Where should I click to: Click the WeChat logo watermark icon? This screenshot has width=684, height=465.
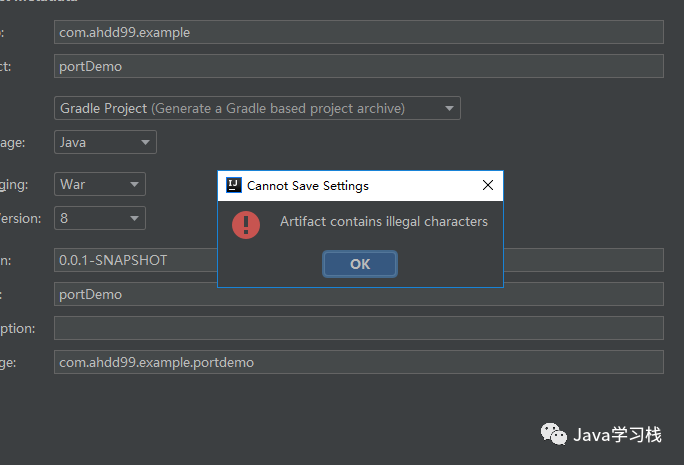pos(553,432)
